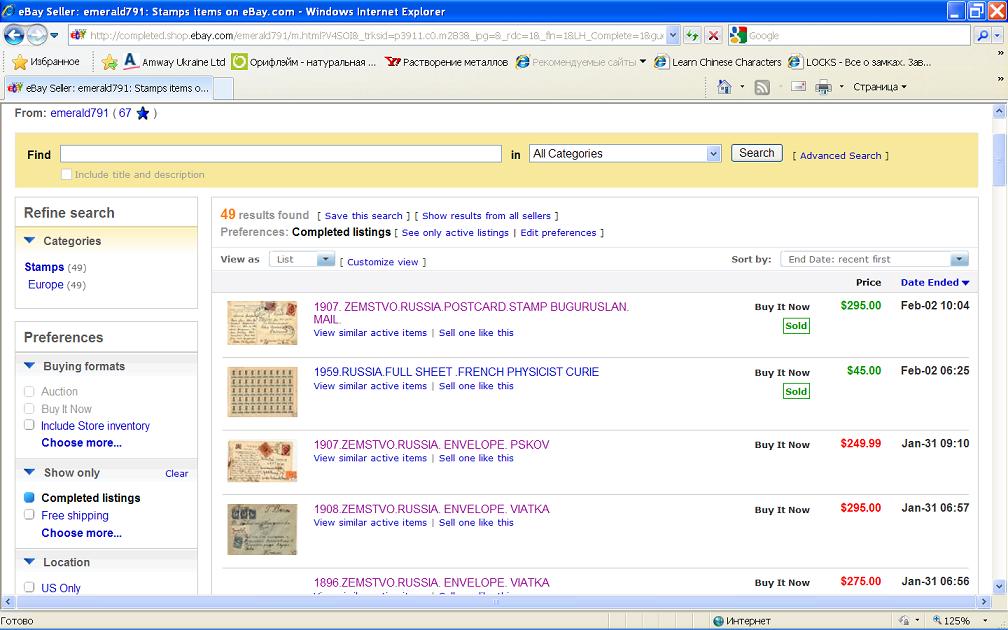Open Curie full sheet thumbnail
The image size is (1008, 630).
262,392
